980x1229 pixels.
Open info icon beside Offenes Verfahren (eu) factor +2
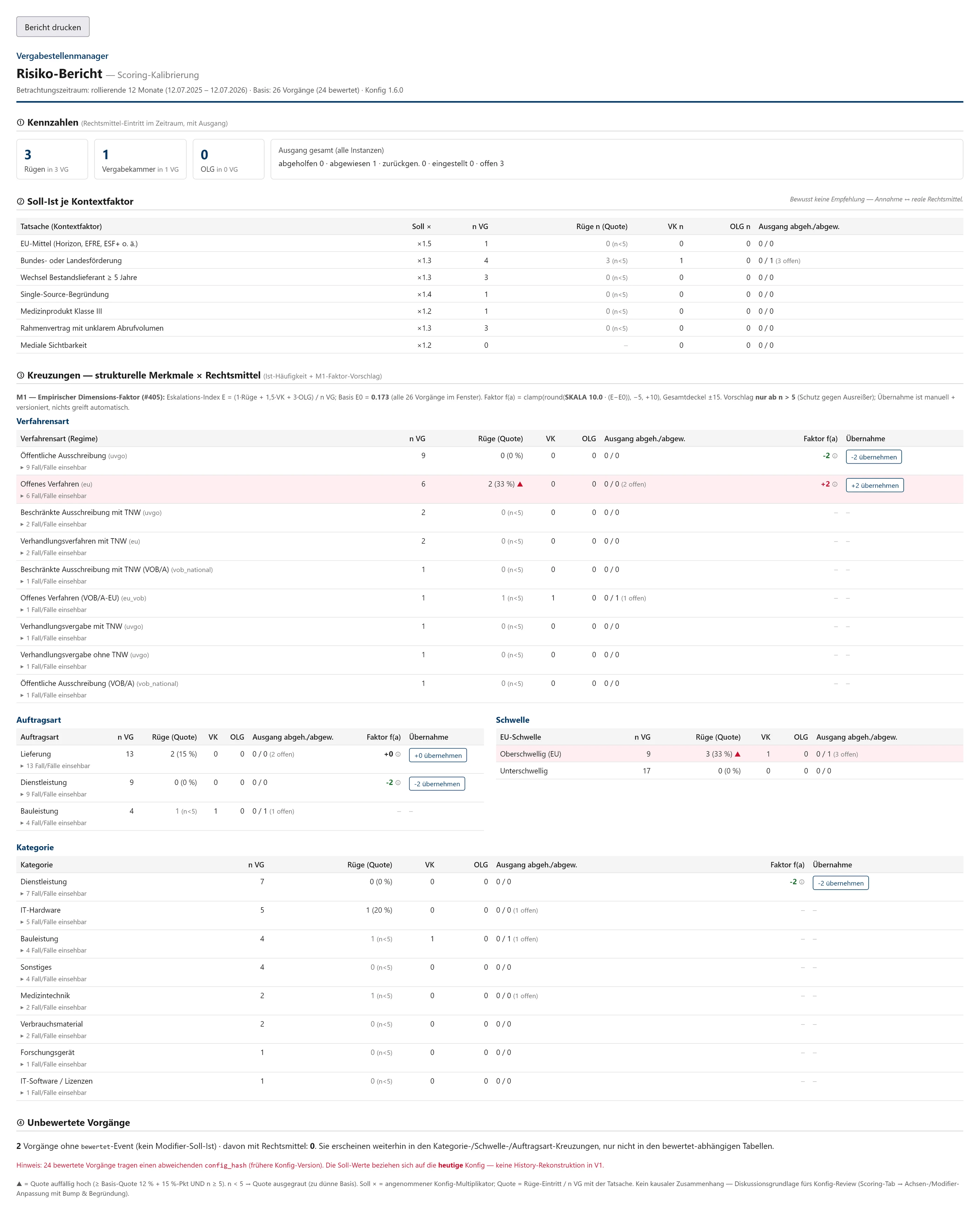pyautogui.click(x=835, y=485)
